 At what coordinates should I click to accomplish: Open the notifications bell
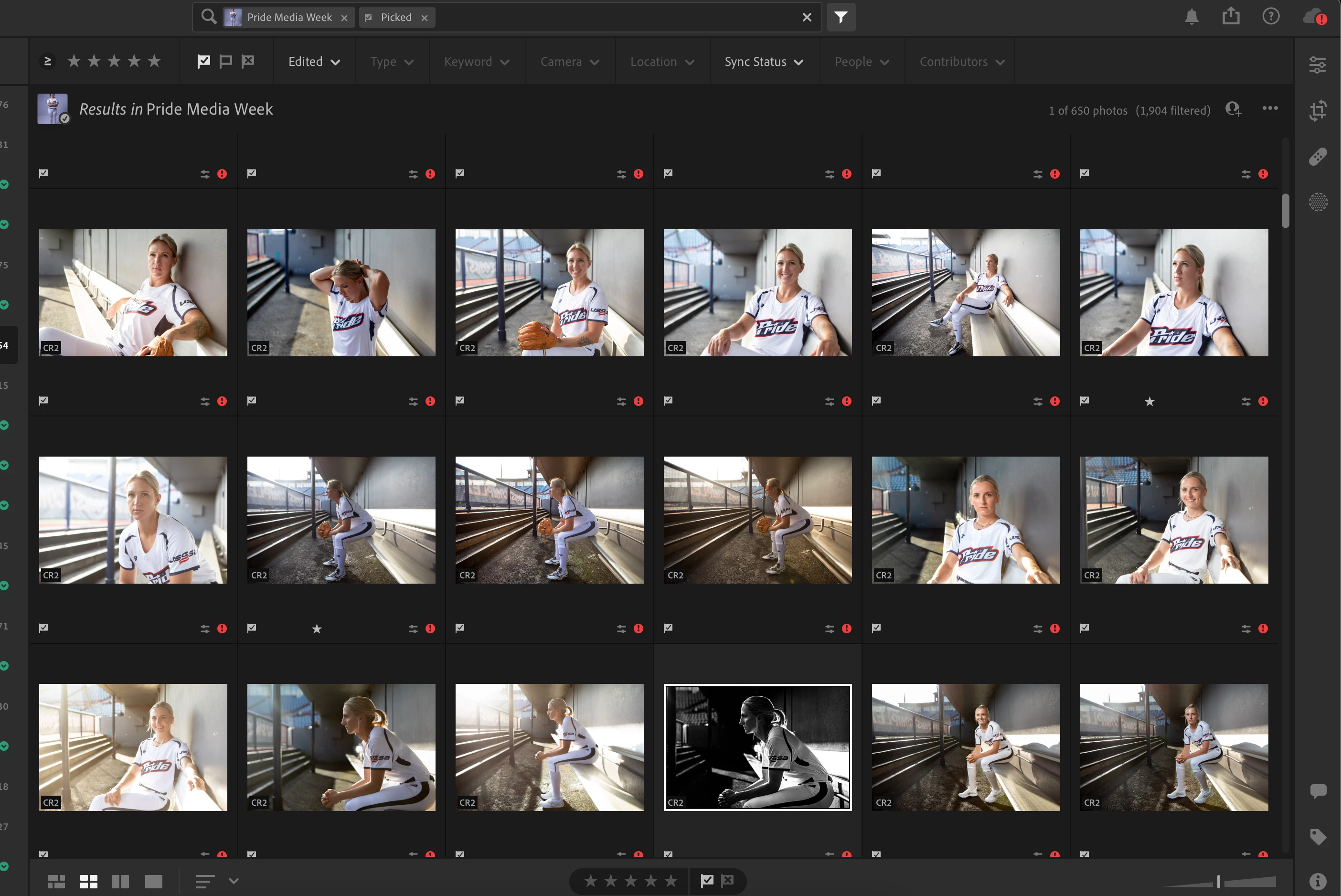(x=1192, y=17)
